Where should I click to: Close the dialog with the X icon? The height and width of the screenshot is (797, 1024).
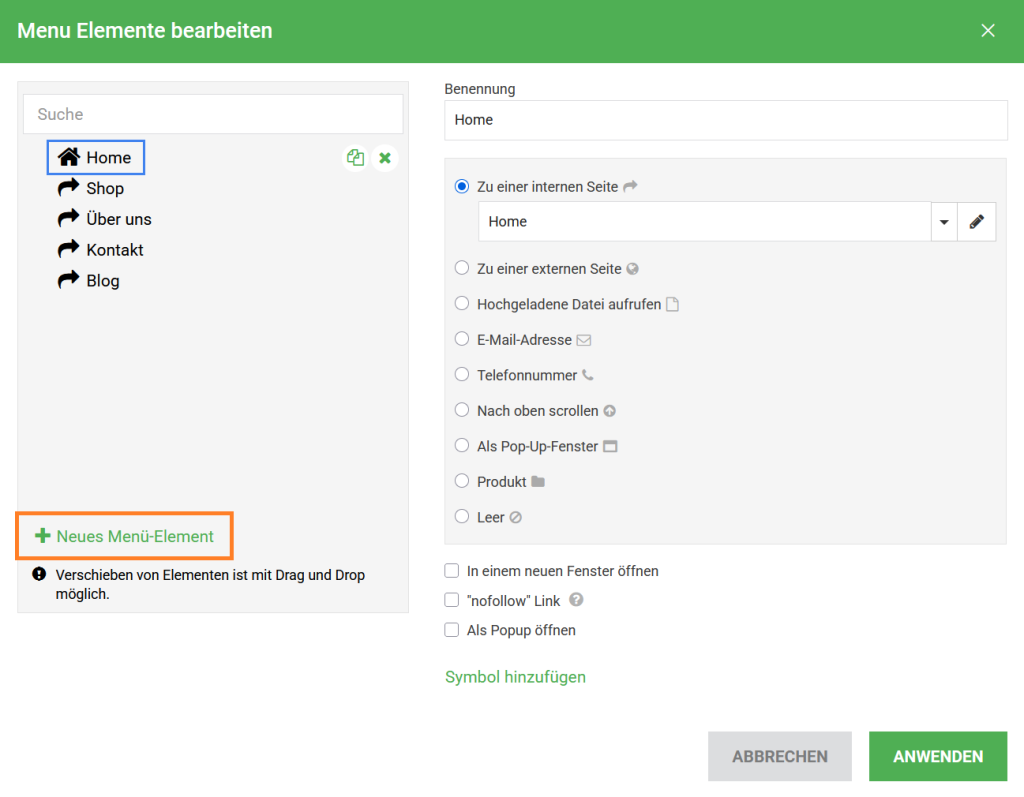click(x=988, y=31)
